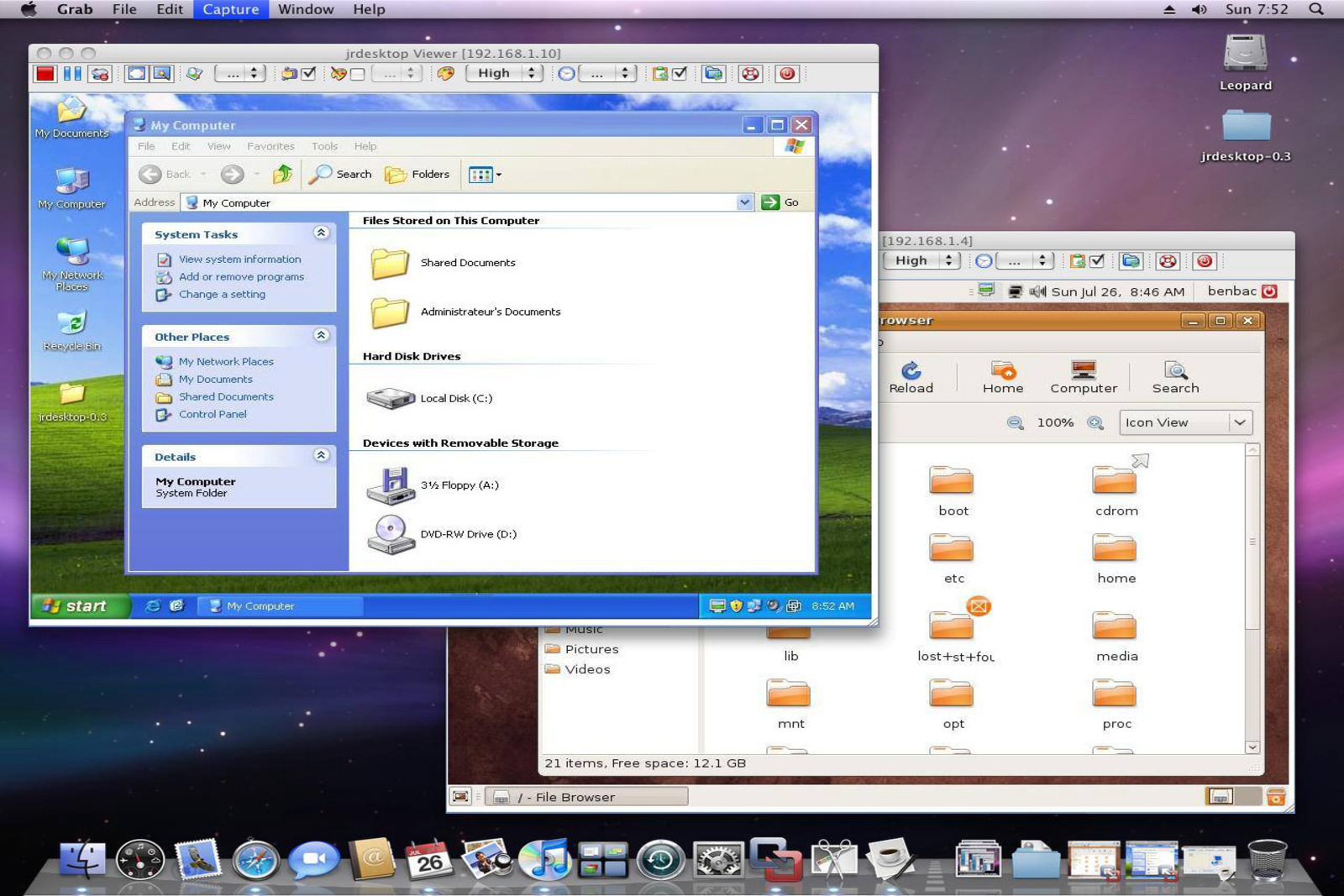Click Home icon in Ubuntu file browser toolbar
The height and width of the screenshot is (896, 1344).
[x=1003, y=369]
